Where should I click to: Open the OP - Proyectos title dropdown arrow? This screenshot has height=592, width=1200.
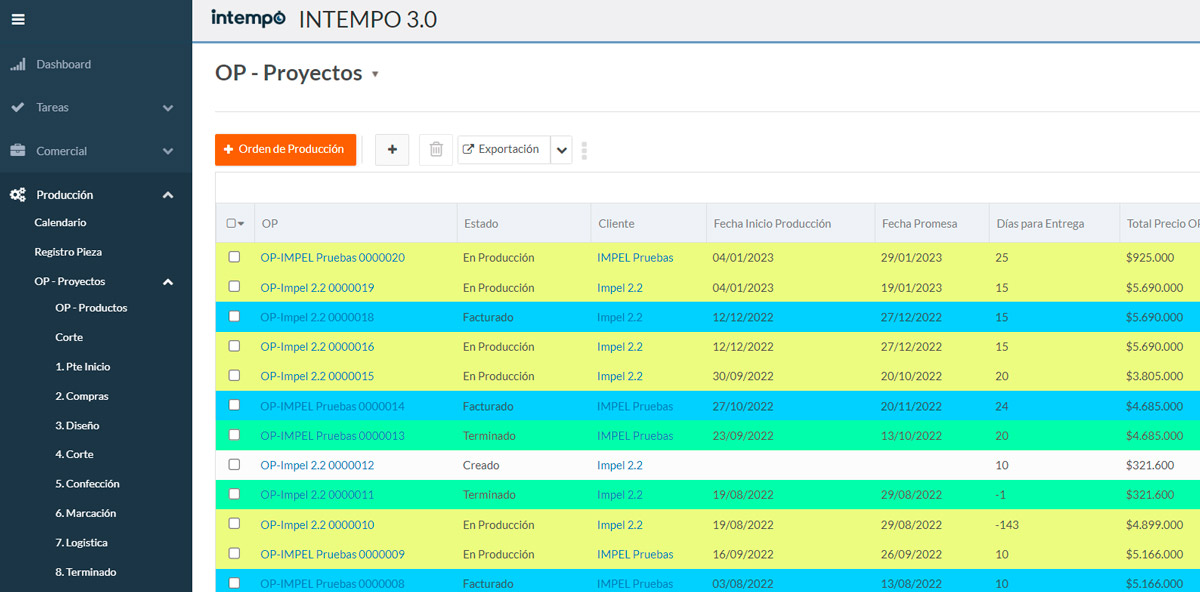coord(377,74)
